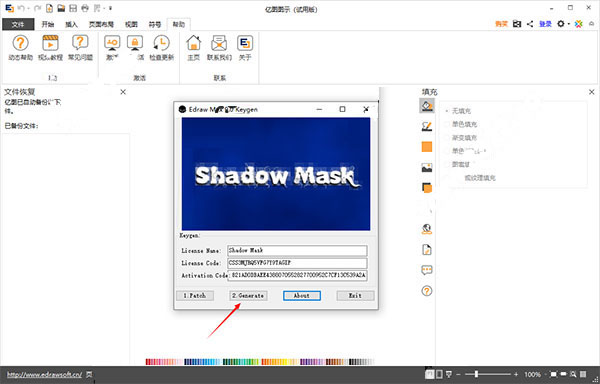Viewport: 600px width, 384px height.
Task: Open About (关于) Edraw icon
Action: click(245, 47)
